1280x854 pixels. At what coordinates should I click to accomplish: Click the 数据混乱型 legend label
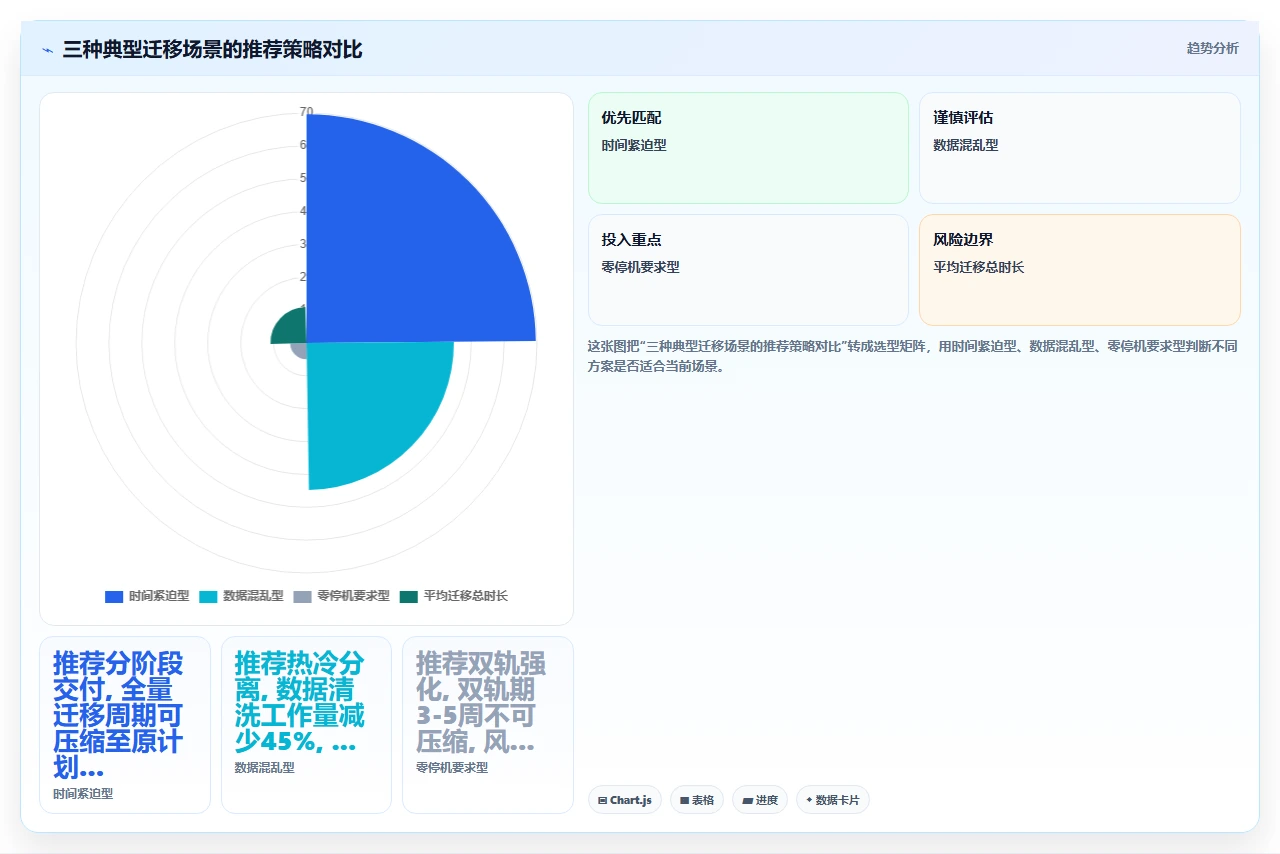[253, 596]
